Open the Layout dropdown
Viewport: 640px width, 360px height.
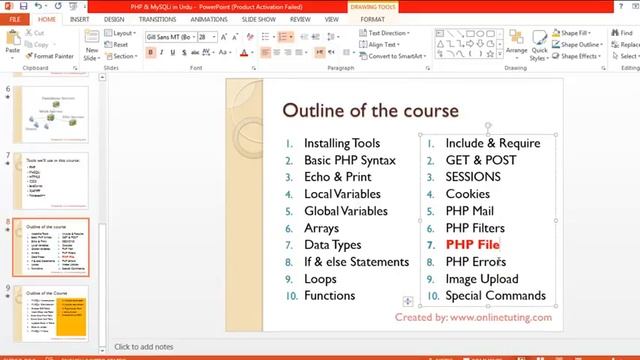[x=120, y=33]
